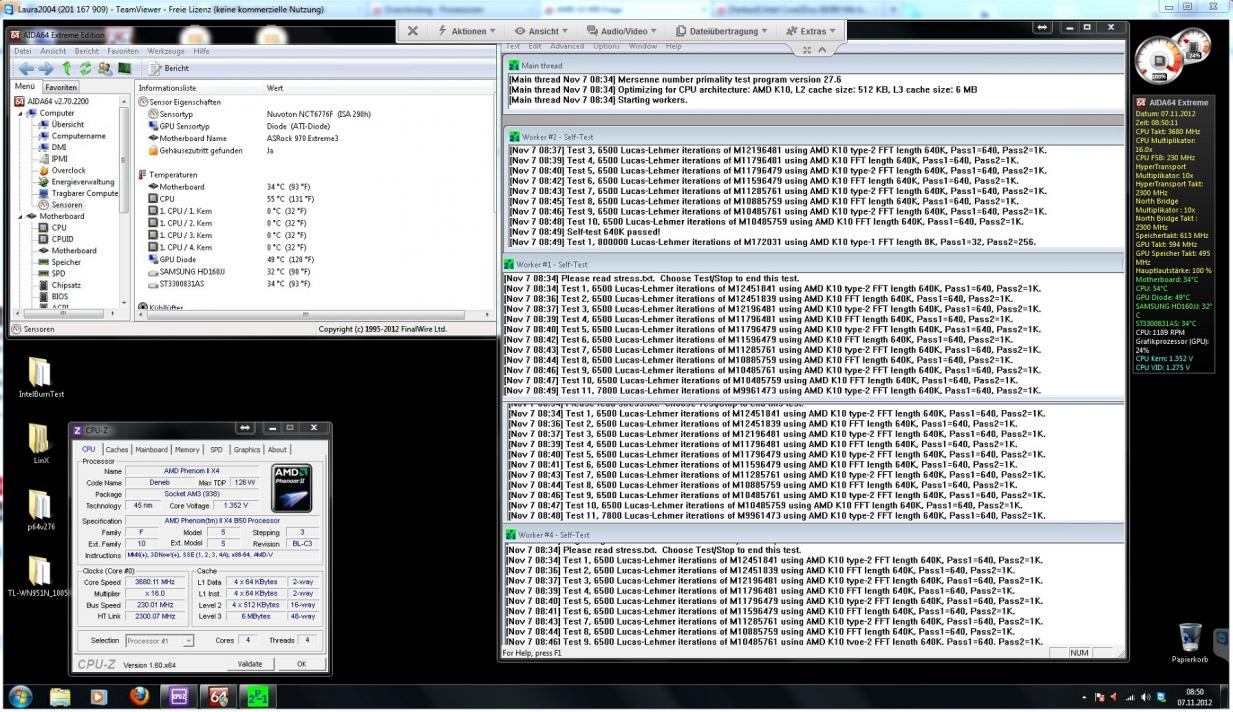Refresh AIDA64 sensor values
The width and height of the screenshot is (1233, 712).
[x=87, y=68]
